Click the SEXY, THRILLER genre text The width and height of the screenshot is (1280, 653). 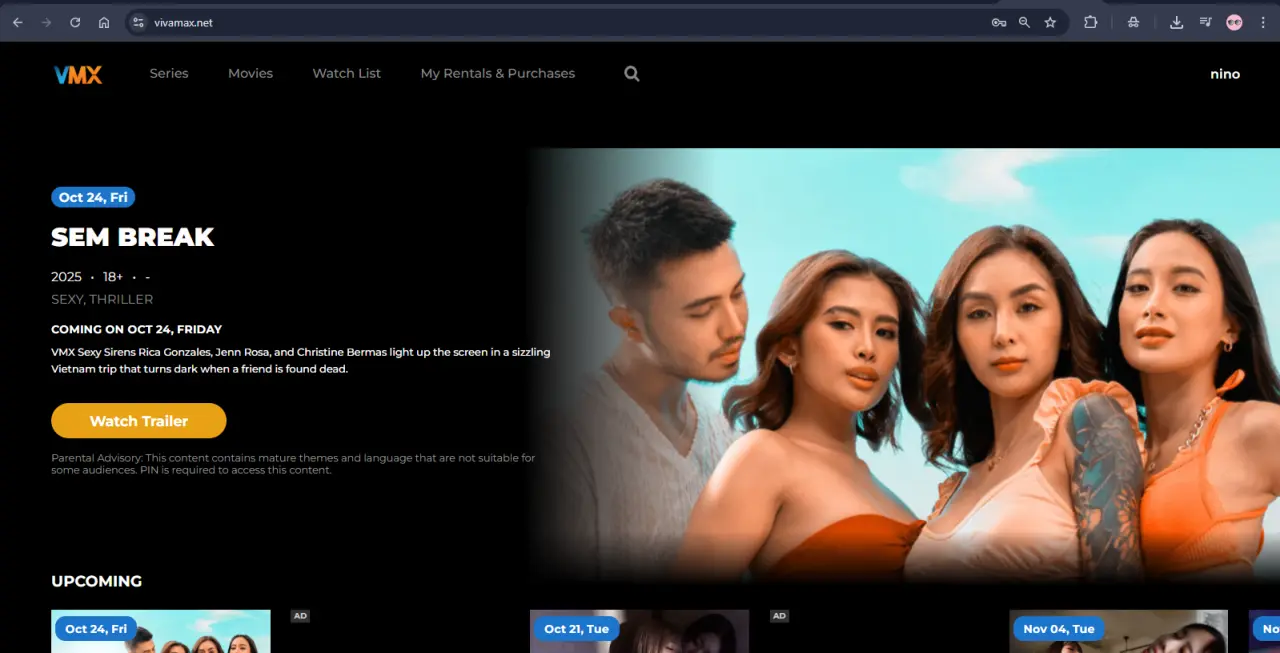pos(102,299)
